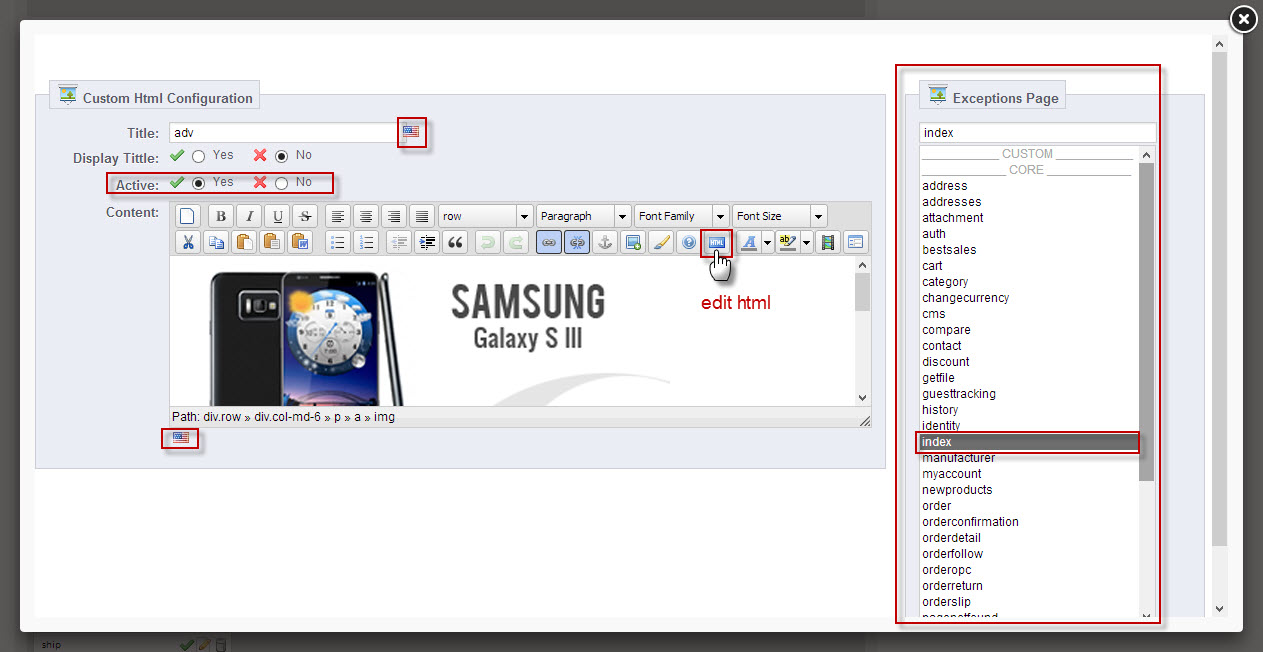Click the Exceptions Page search field
This screenshot has height=652, width=1263.
(x=1037, y=133)
